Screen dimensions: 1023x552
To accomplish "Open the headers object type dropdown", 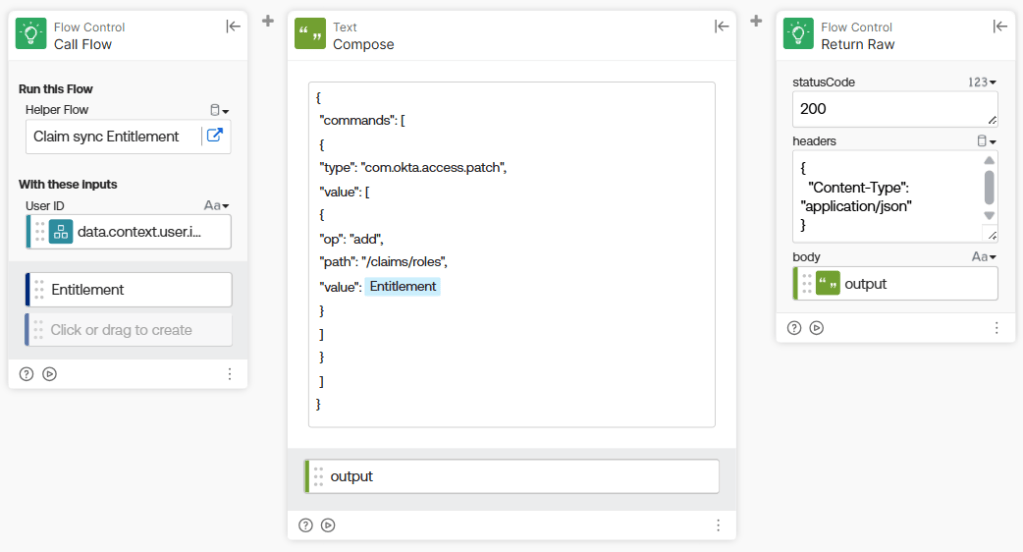I will pyautogui.click(x=986, y=141).
